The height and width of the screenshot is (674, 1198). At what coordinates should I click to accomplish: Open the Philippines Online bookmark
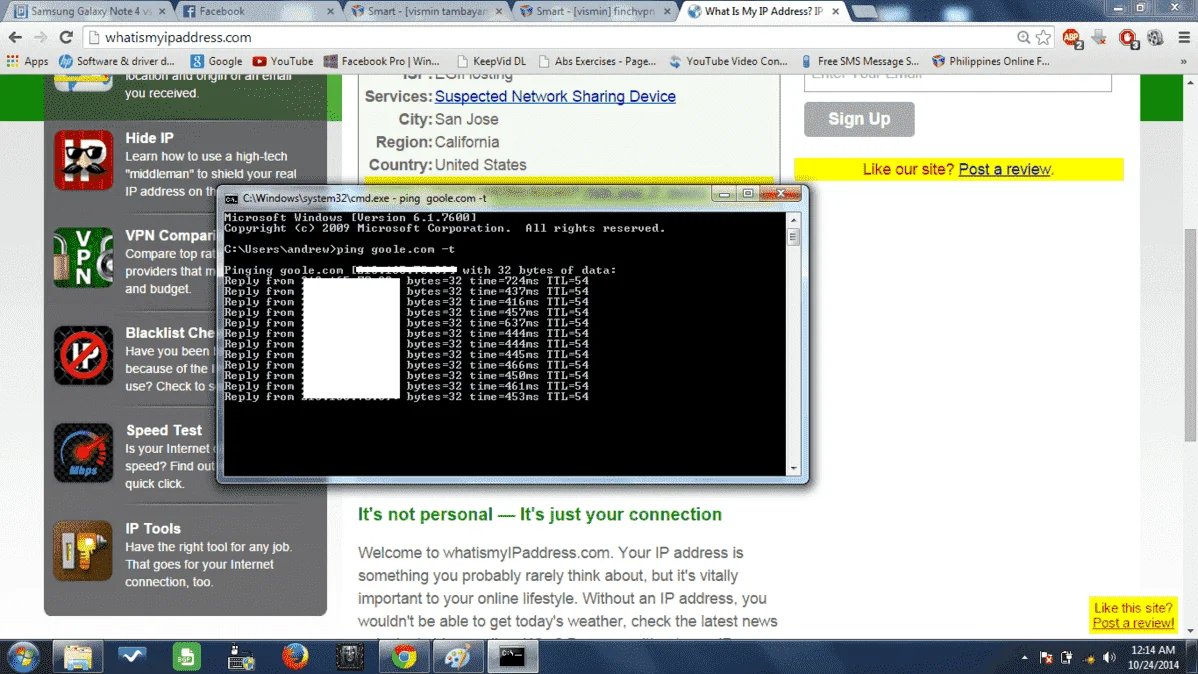pos(991,61)
